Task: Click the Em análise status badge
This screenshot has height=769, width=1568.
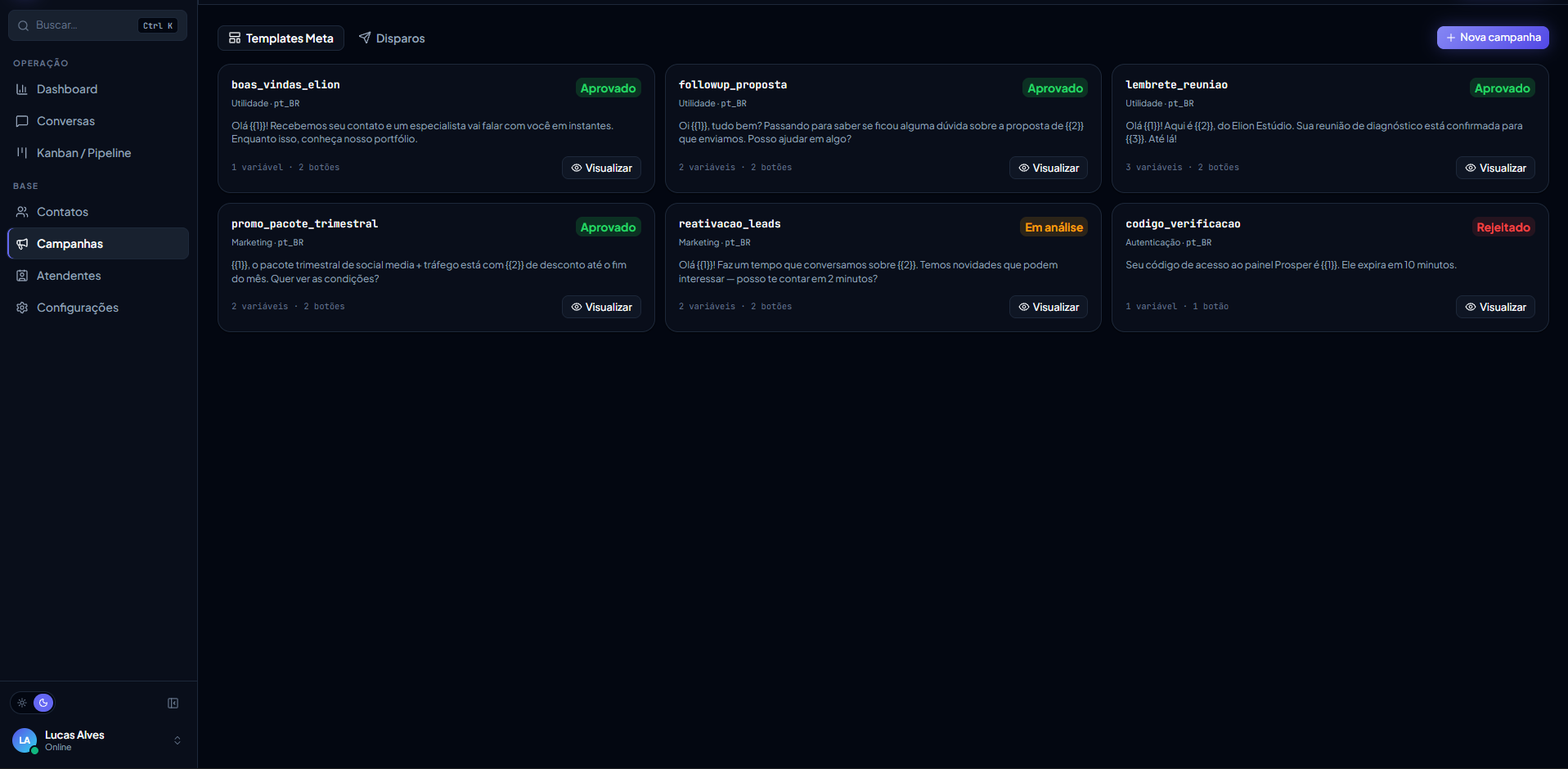Action: (1054, 227)
